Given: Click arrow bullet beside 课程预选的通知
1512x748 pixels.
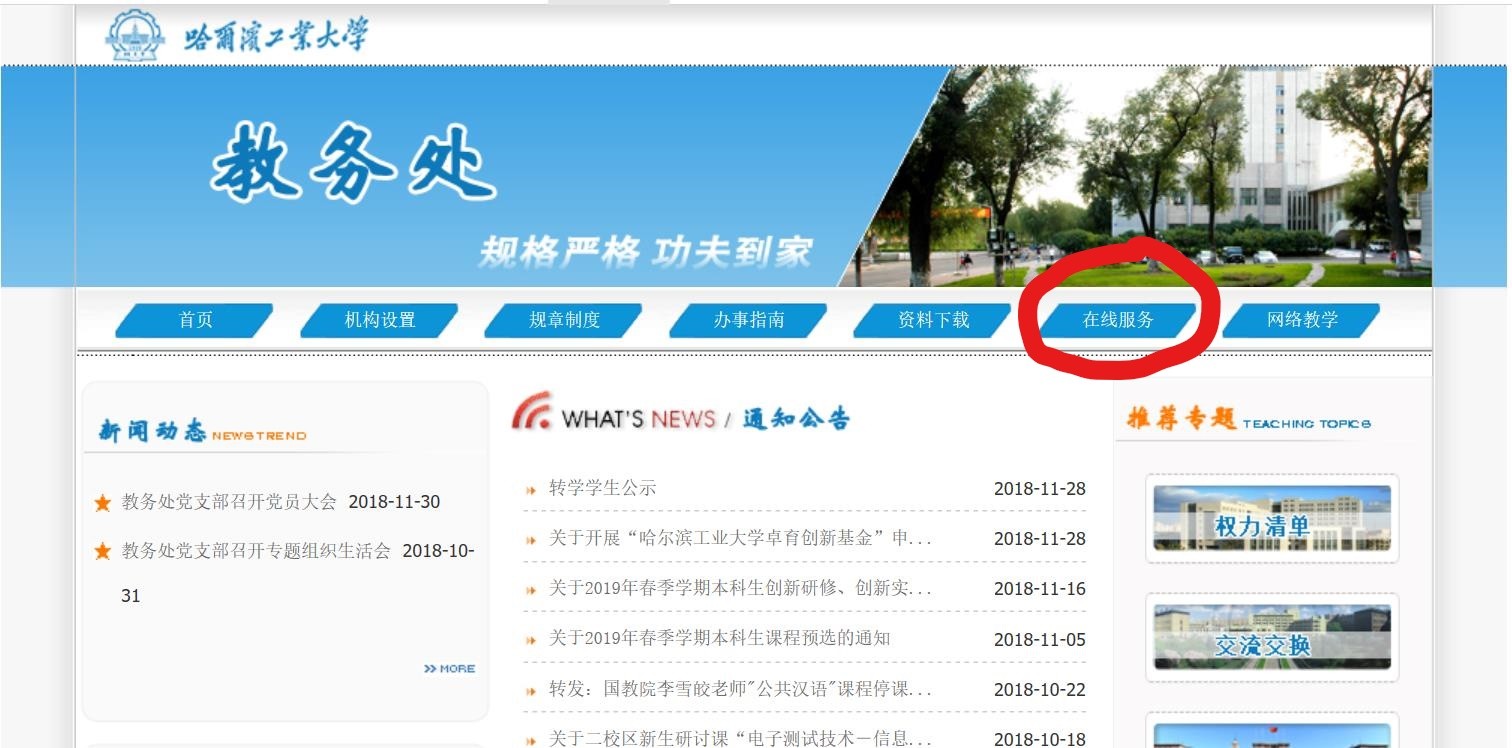Looking at the screenshot, I should [x=531, y=640].
